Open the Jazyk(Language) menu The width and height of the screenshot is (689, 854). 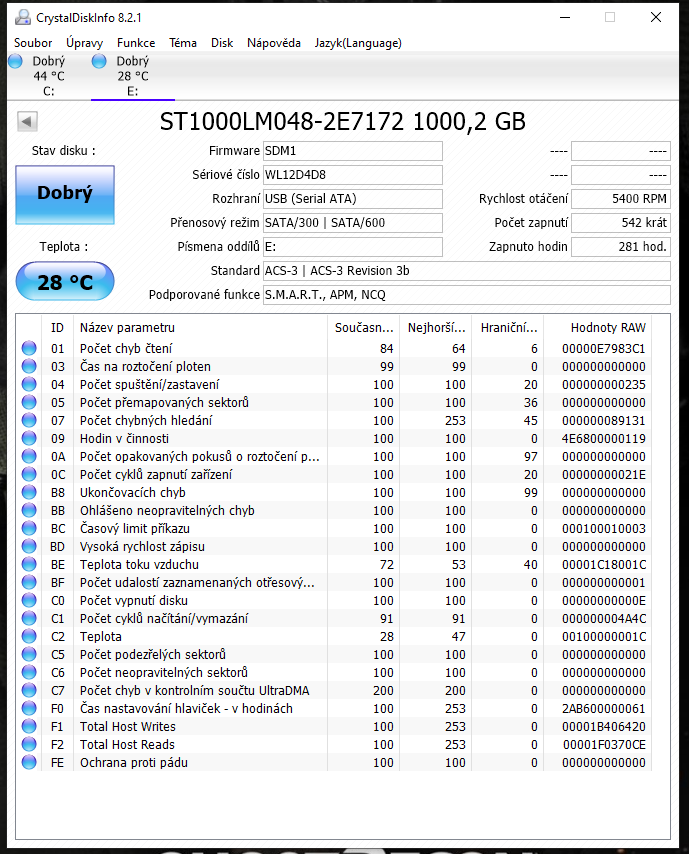tap(358, 43)
